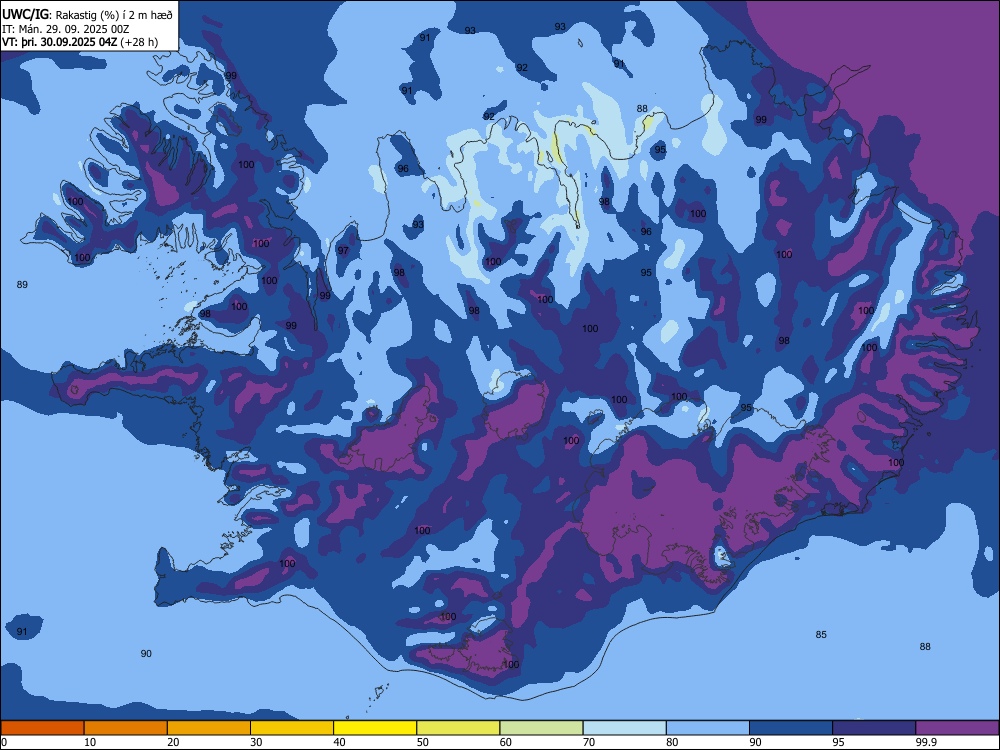The height and width of the screenshot is (750, 1000).
Task: Click the '97' humidity value on the map
Action: (343, 250)
